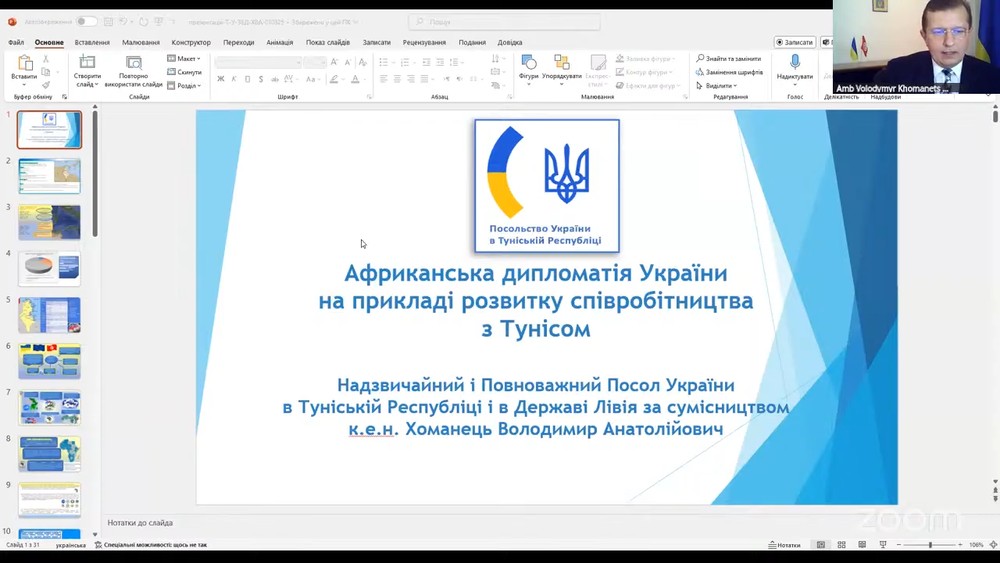
Task: Click Fit slide to window icon
Action: pos(993,545)
